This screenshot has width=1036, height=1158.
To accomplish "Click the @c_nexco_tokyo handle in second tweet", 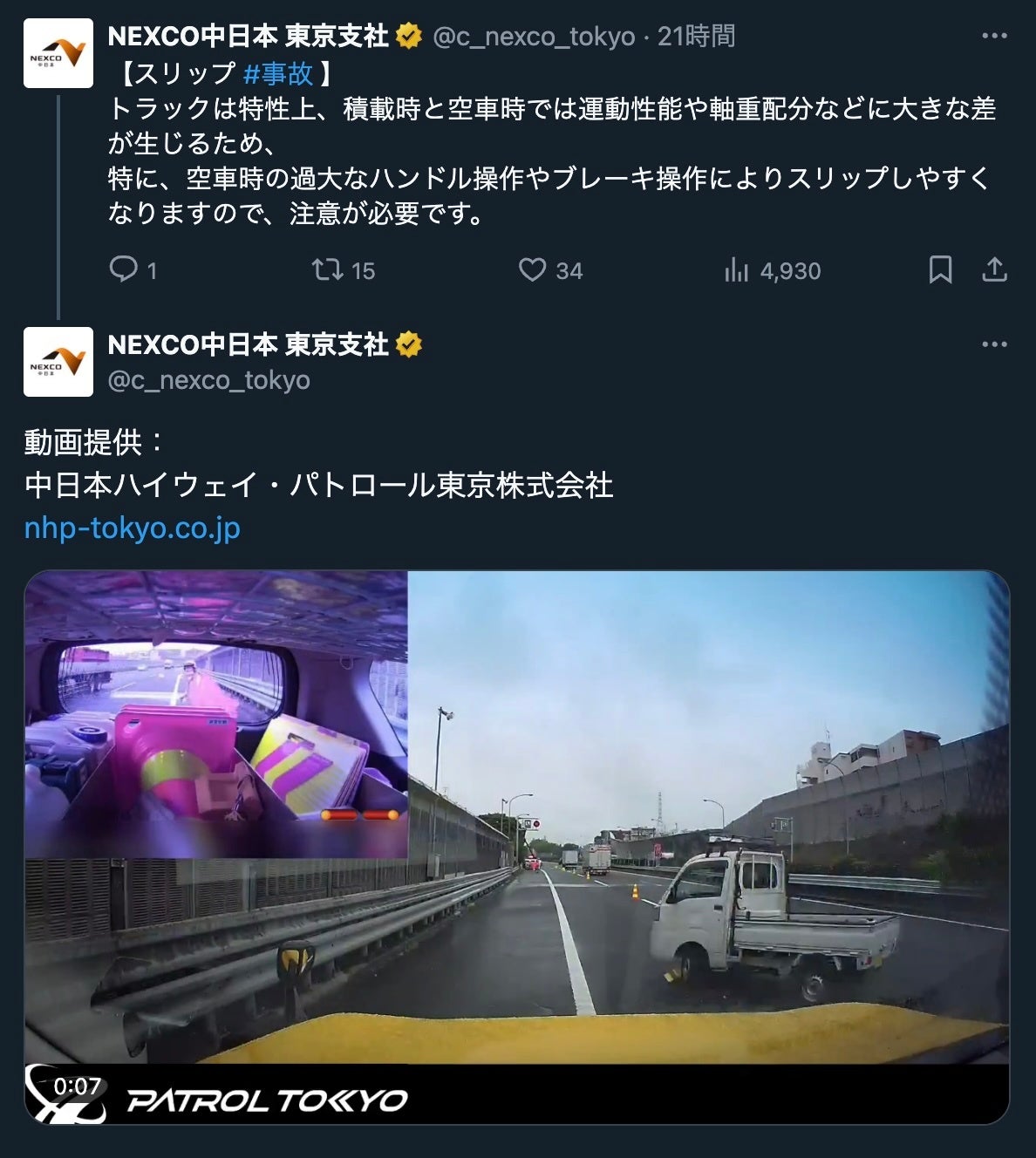I will 208,380.
